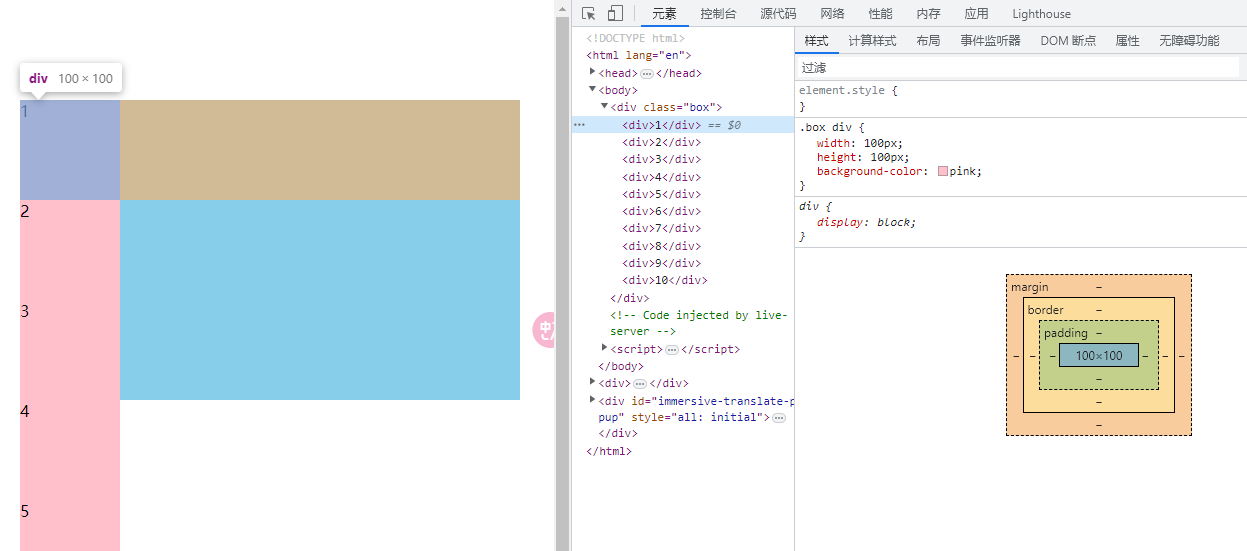
Task: Click the ellipsis badge inside the head tag
Action: 647,73
